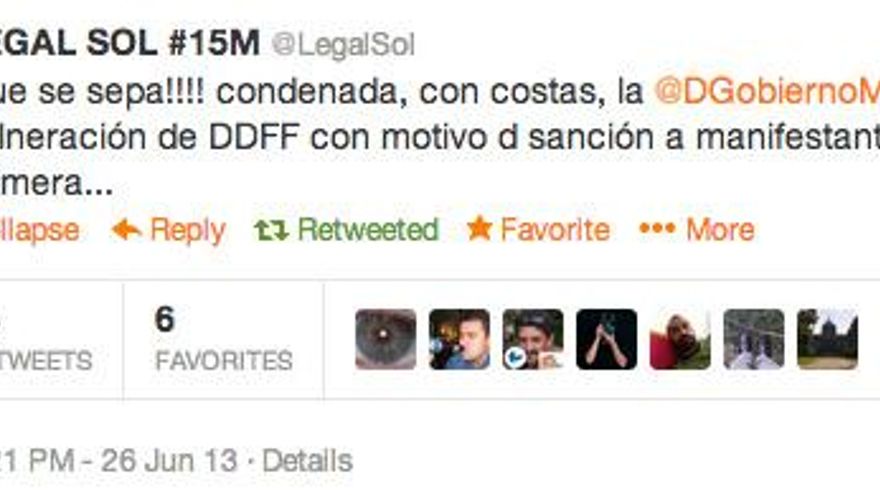The image size is (880, 495).
Task: Open the eye avatar user profile
Action: [x=386, y=339]
